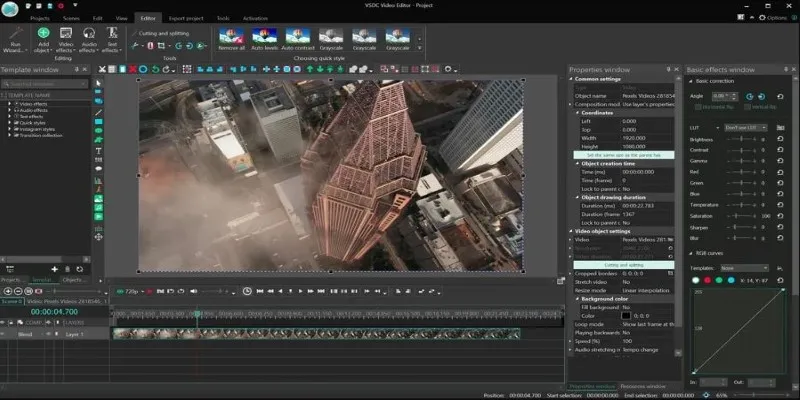Select the white RGB curve channel
This screenshot has height=400, width=800.
coord(695,280)
